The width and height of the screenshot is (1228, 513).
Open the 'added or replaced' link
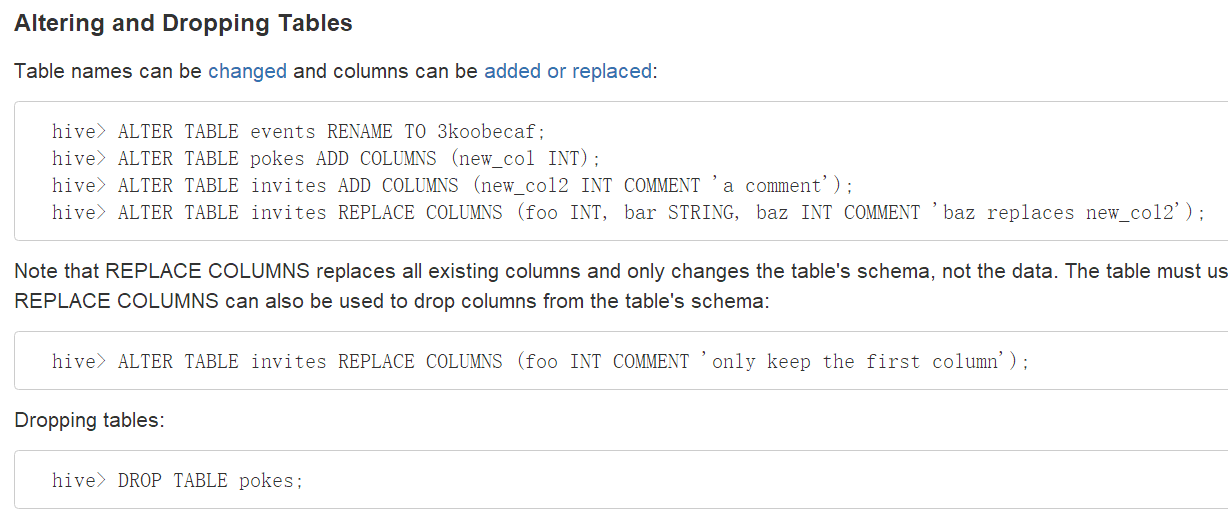[x=567, y=72]
